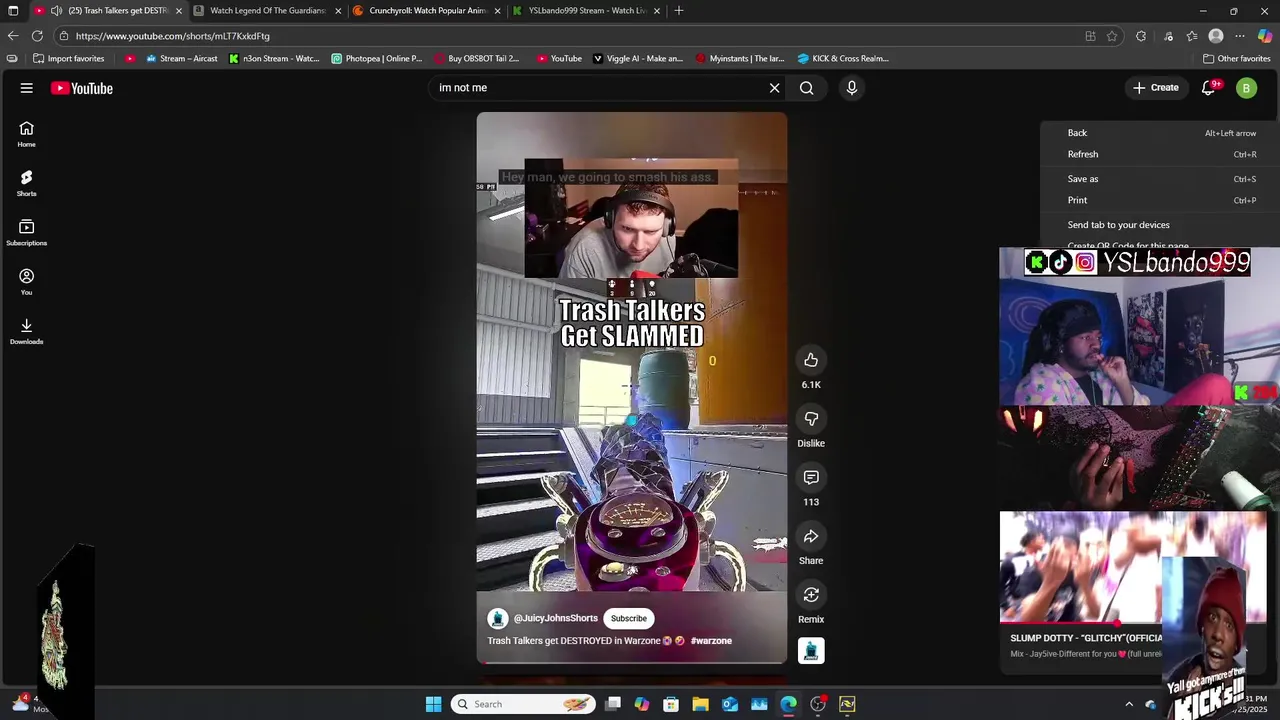Open the account avatar menu

1246,88
